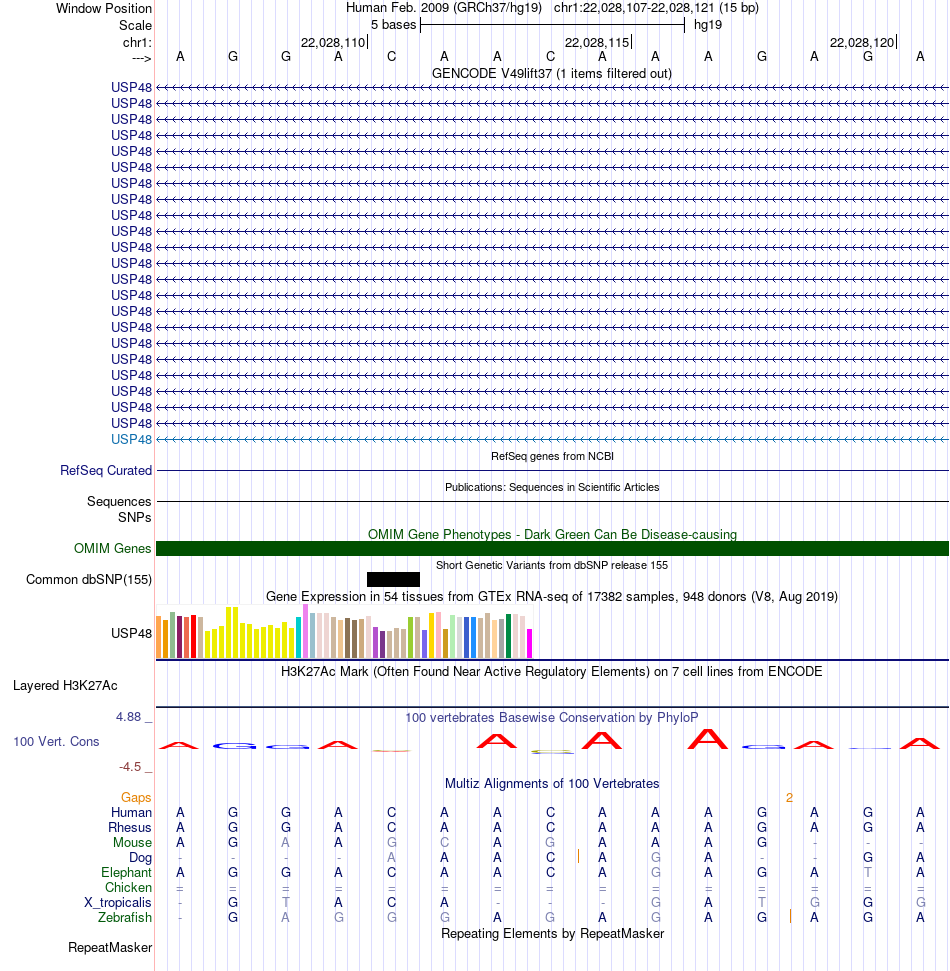Click Repeating Elements by RepeatMasker title

tap(552, 933)
